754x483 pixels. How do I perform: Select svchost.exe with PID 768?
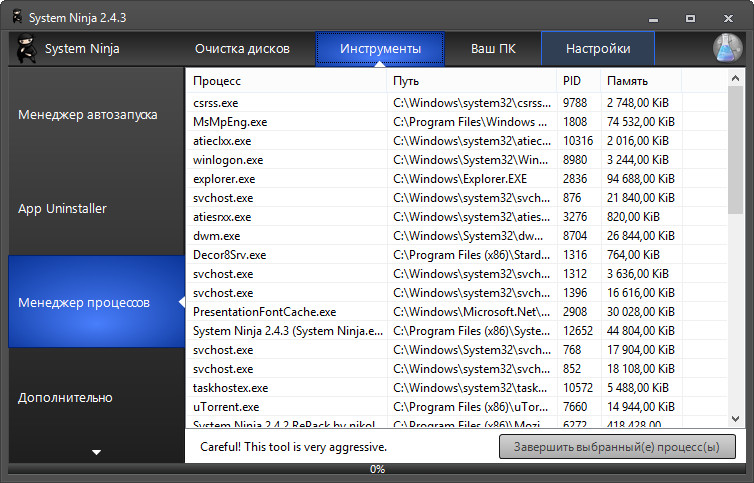tap(456, 350)
